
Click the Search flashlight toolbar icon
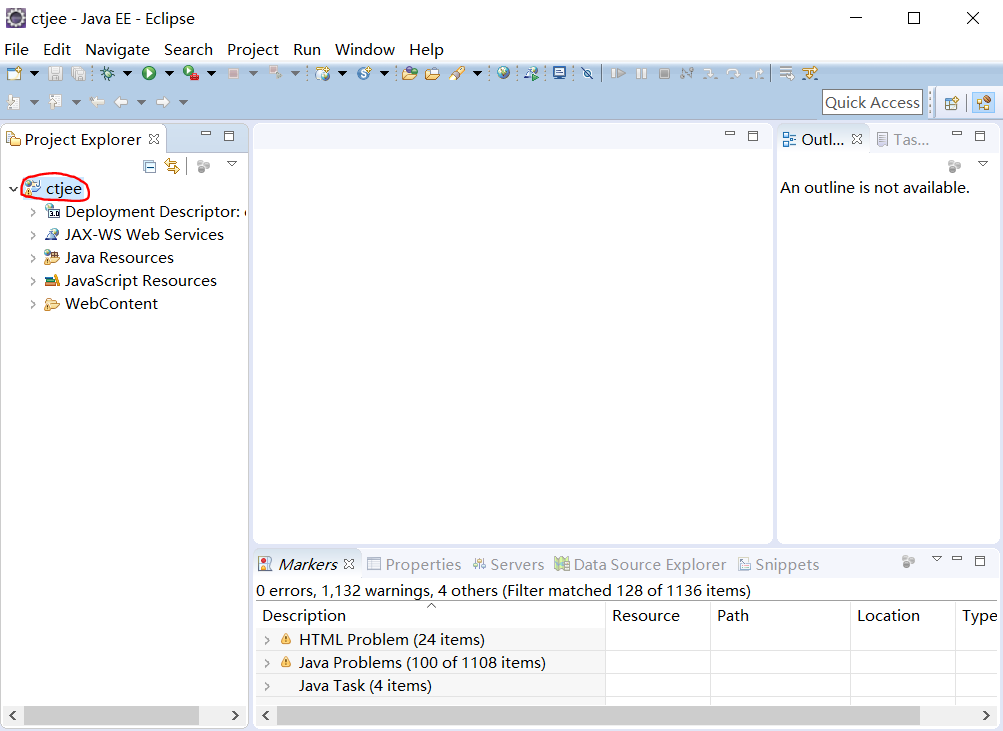(457, 74)
